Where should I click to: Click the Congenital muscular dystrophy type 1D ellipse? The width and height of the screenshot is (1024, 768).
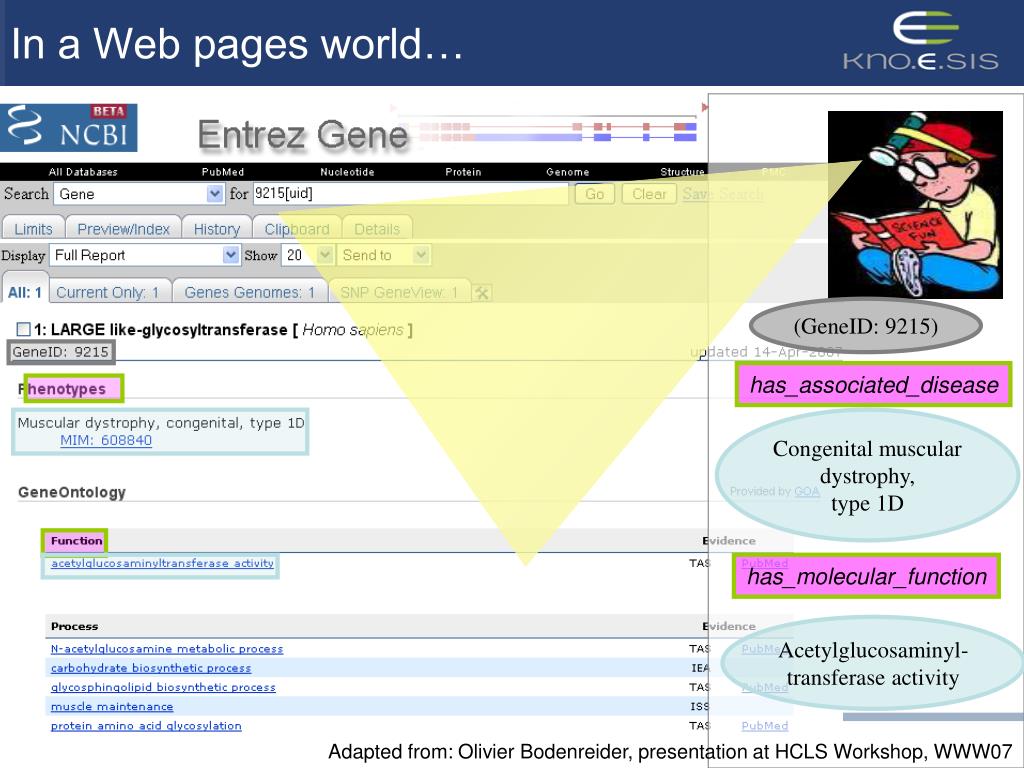[x=867, y=476]
